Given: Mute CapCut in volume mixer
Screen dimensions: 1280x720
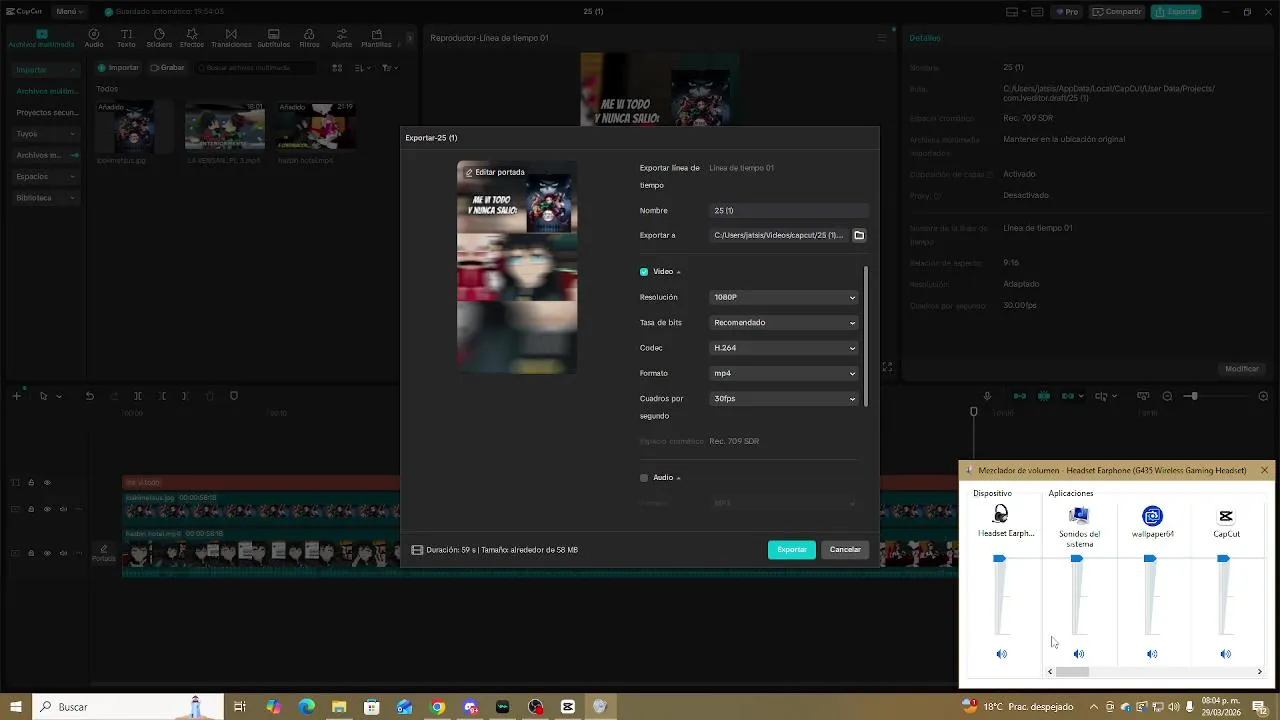Looking at the screenshot, I should 1226,654.
